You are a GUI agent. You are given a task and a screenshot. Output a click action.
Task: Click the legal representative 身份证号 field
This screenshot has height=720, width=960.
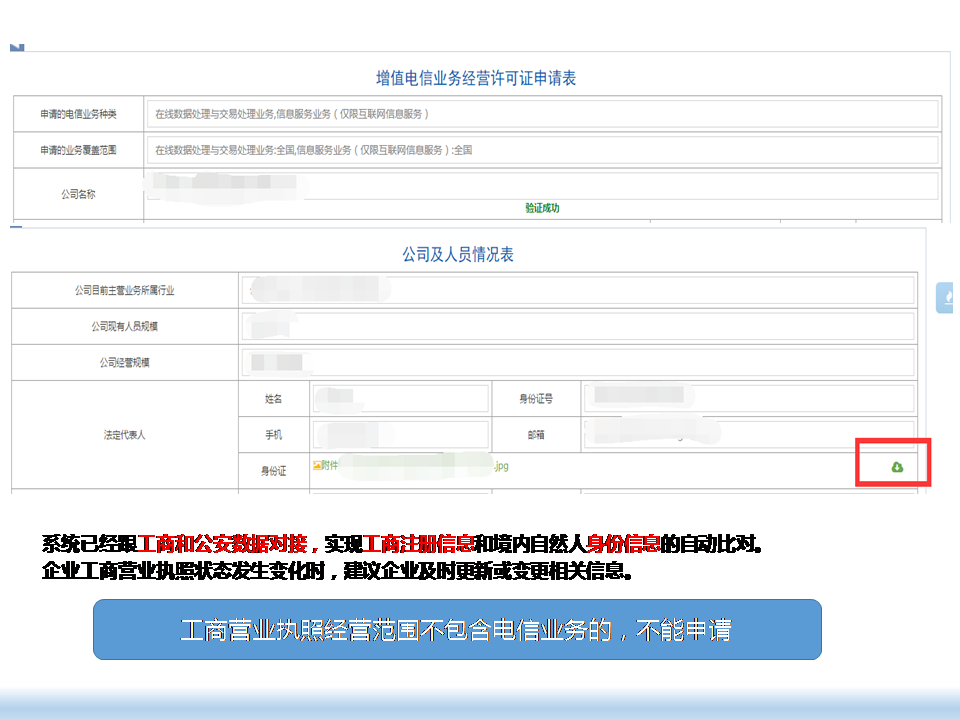(748, 398)
